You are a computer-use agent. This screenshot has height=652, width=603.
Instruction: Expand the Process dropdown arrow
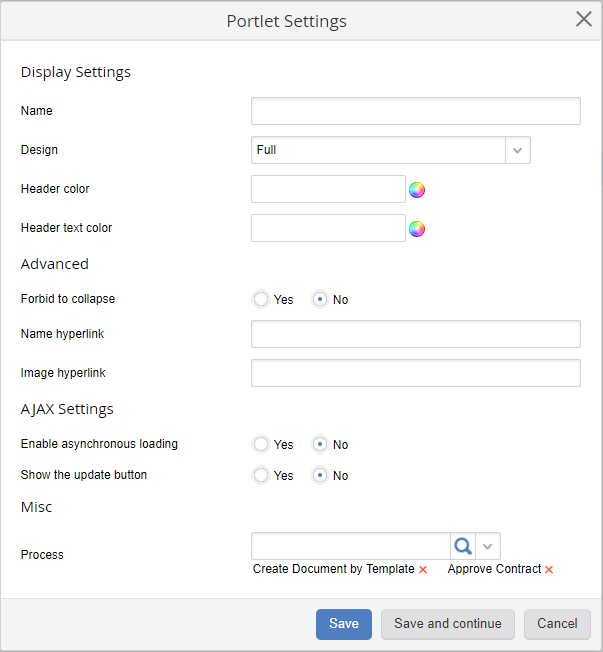coord(488,546)
